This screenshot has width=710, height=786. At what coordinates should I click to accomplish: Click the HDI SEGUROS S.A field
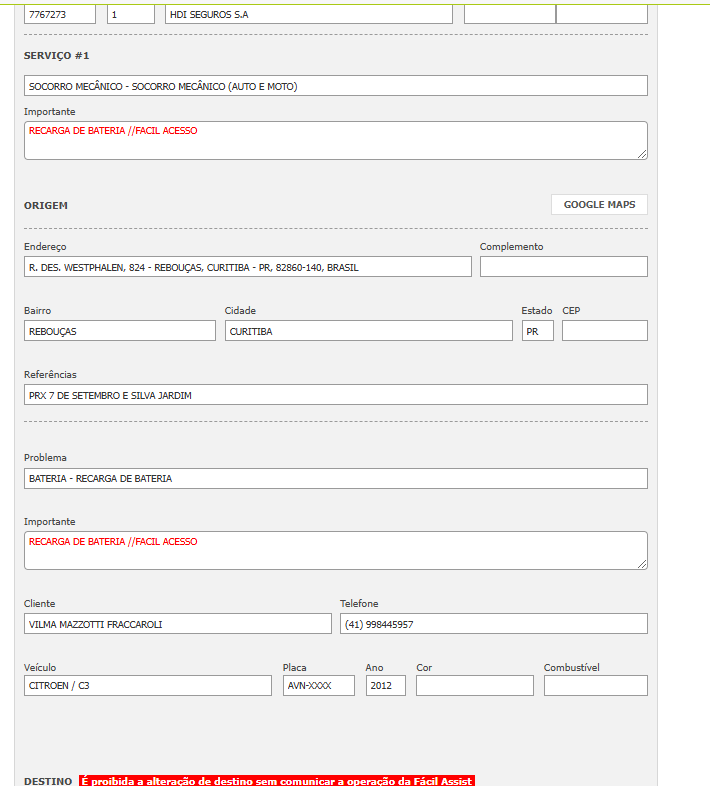pos(308,15)
